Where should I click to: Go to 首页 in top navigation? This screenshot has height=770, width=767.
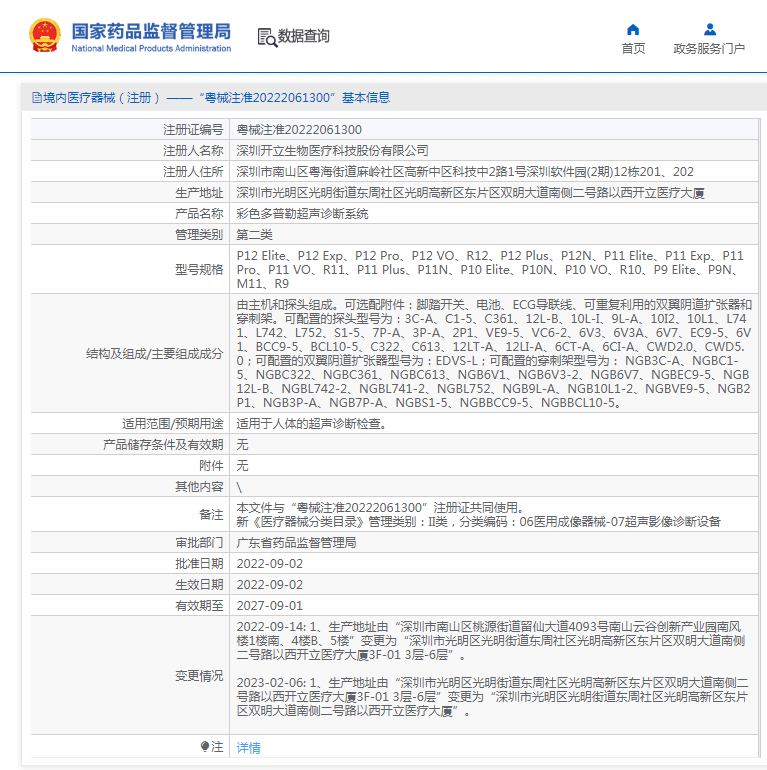(x=633, y=48)
